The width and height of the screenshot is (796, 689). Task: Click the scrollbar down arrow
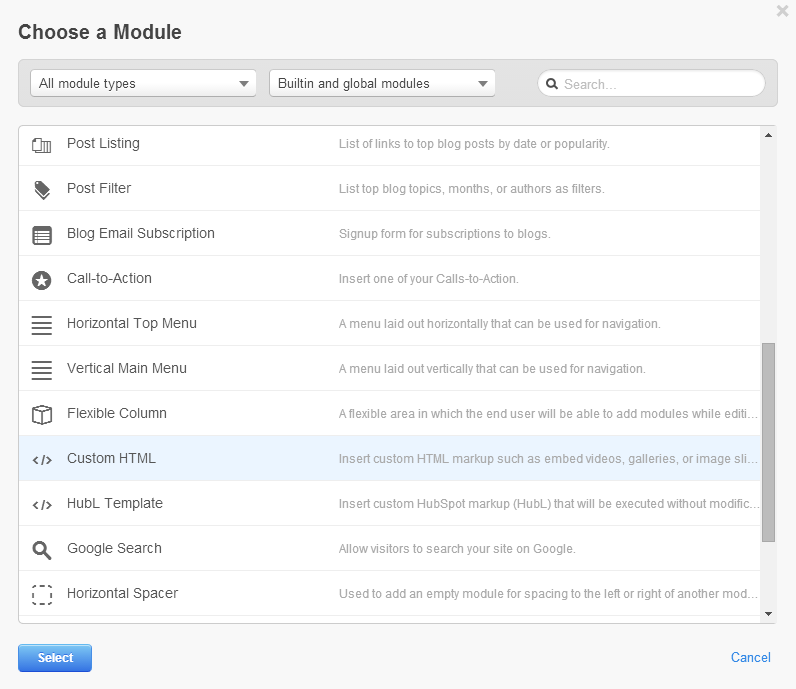point(769,614)
